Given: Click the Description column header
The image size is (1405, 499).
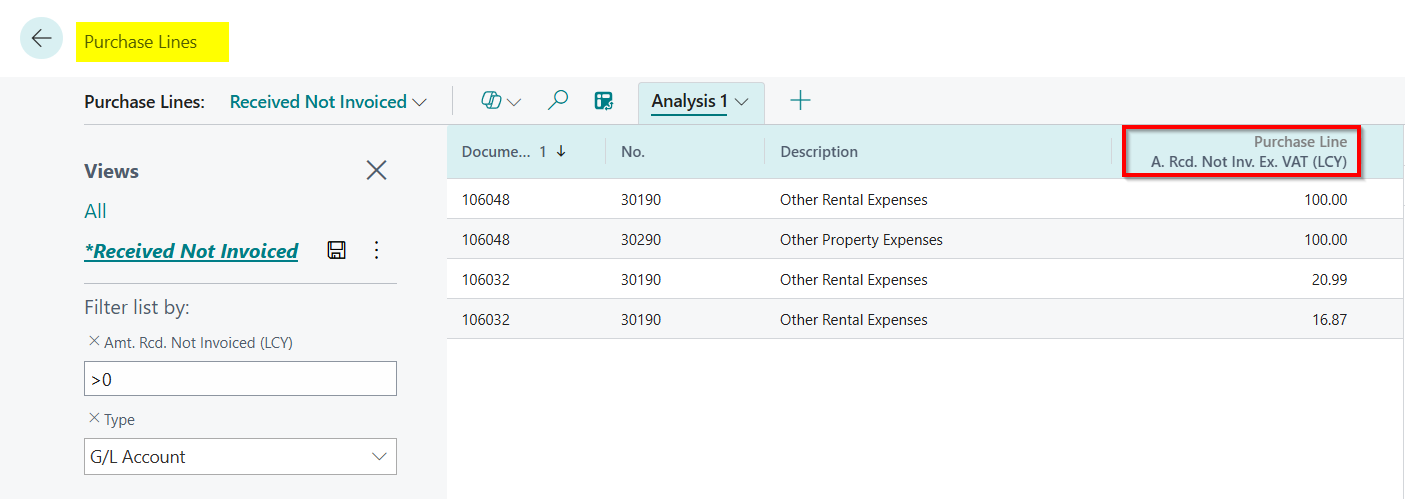Looking at the screenshot, I should pos(819,152).
